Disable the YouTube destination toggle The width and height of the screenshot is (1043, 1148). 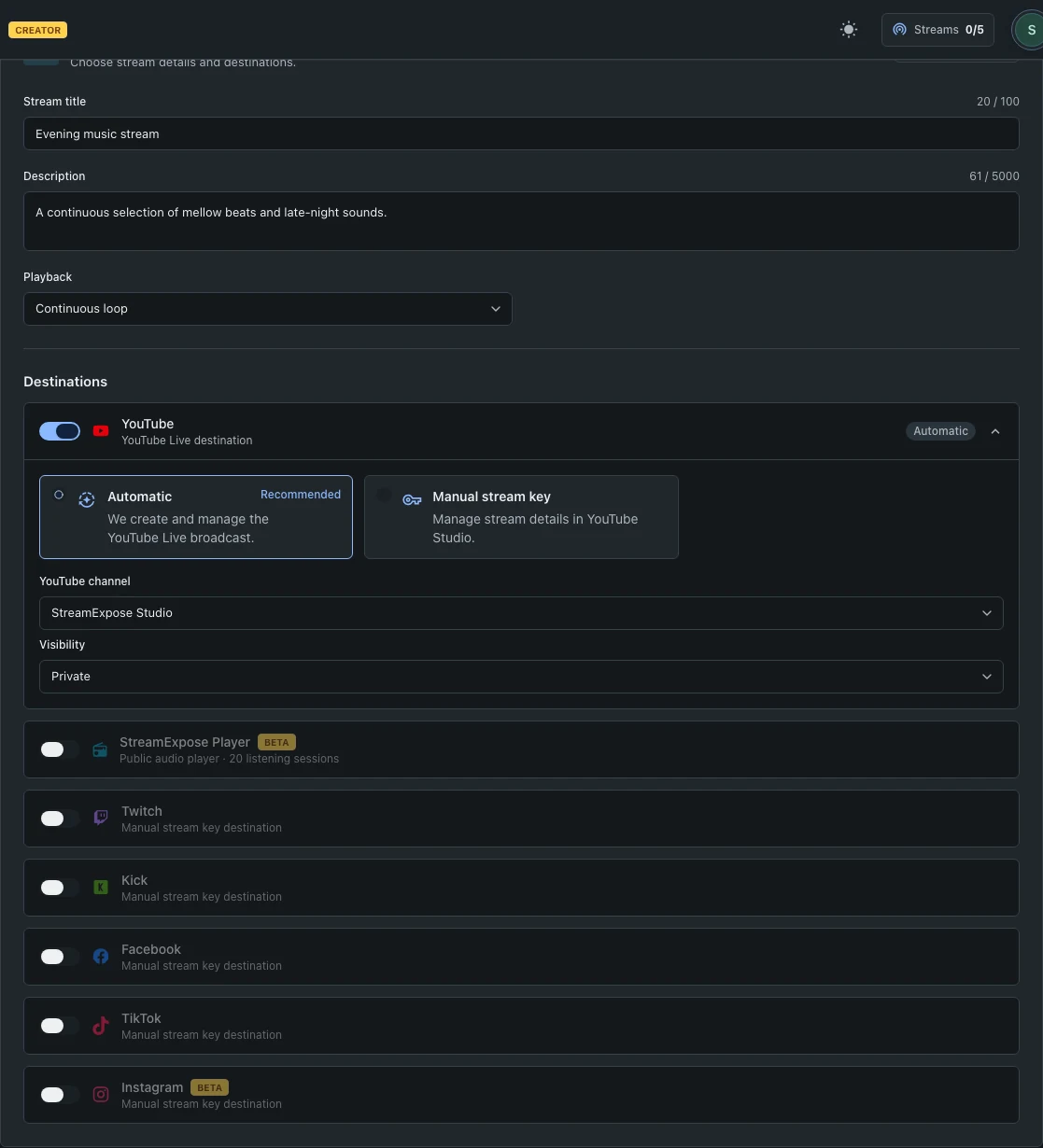click(x=60, y=431)
